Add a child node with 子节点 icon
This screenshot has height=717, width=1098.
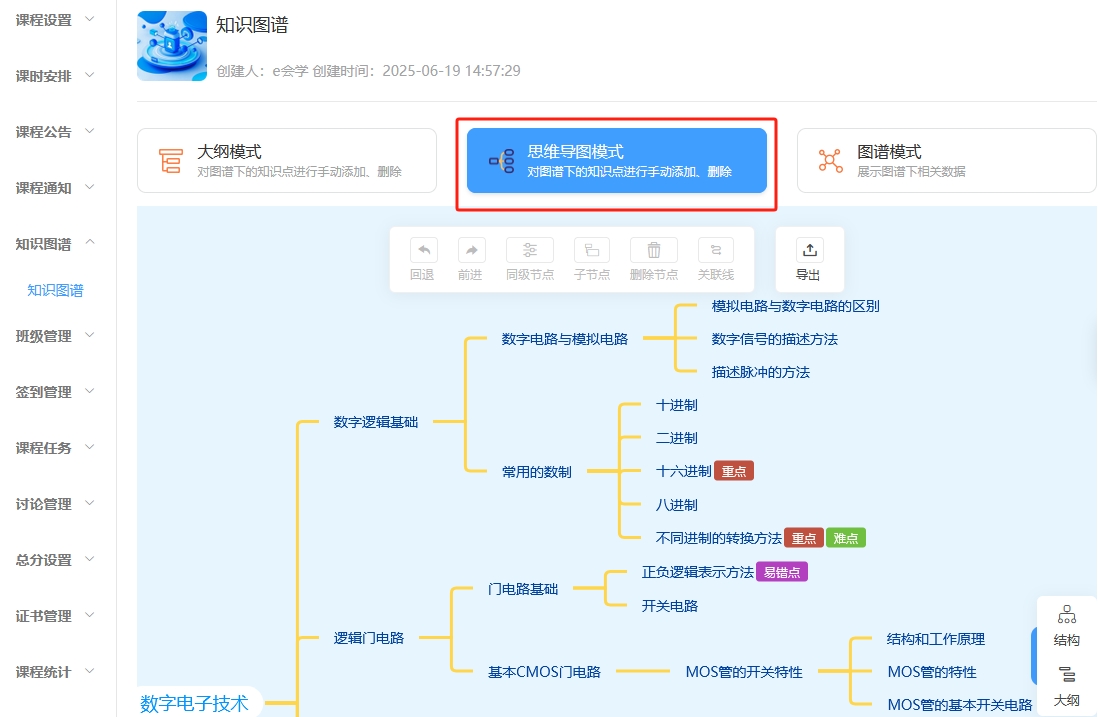pos(591,251)
